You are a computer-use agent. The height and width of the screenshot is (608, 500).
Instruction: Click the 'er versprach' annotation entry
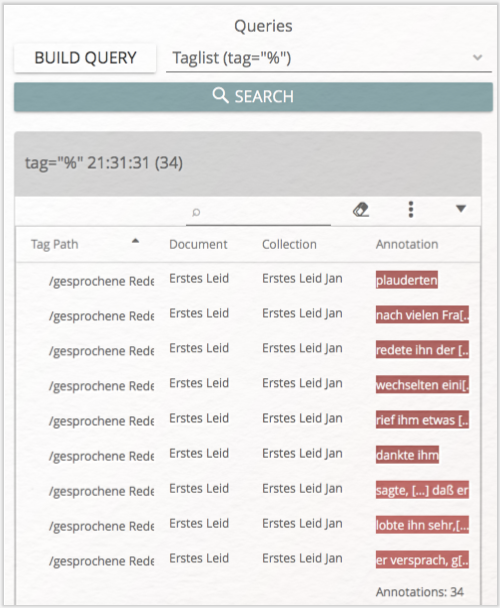422,560
